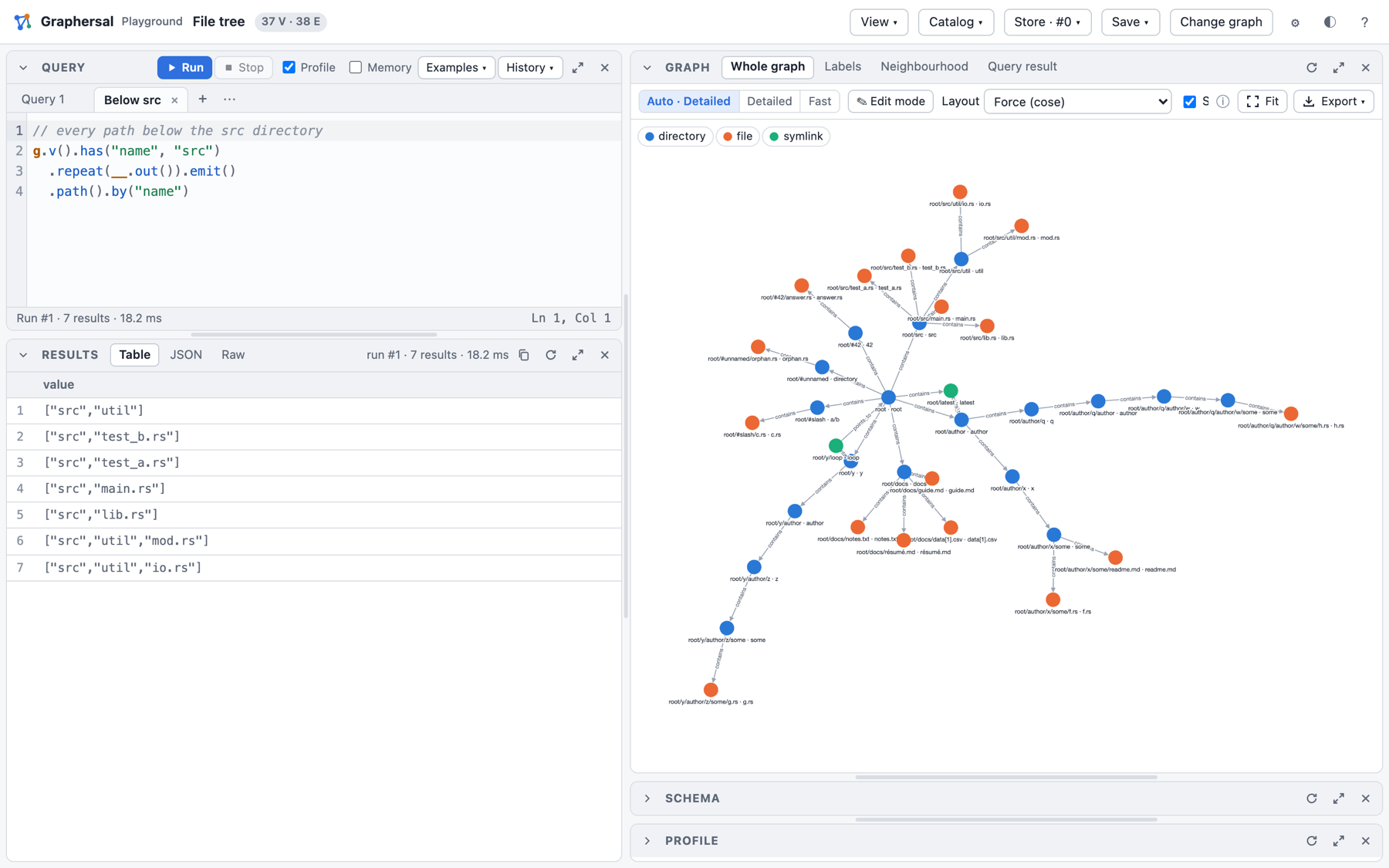Enable the Memory checkbox
Screen dimensions: 1389x868
pyautogui.click(x=356, y=68)
